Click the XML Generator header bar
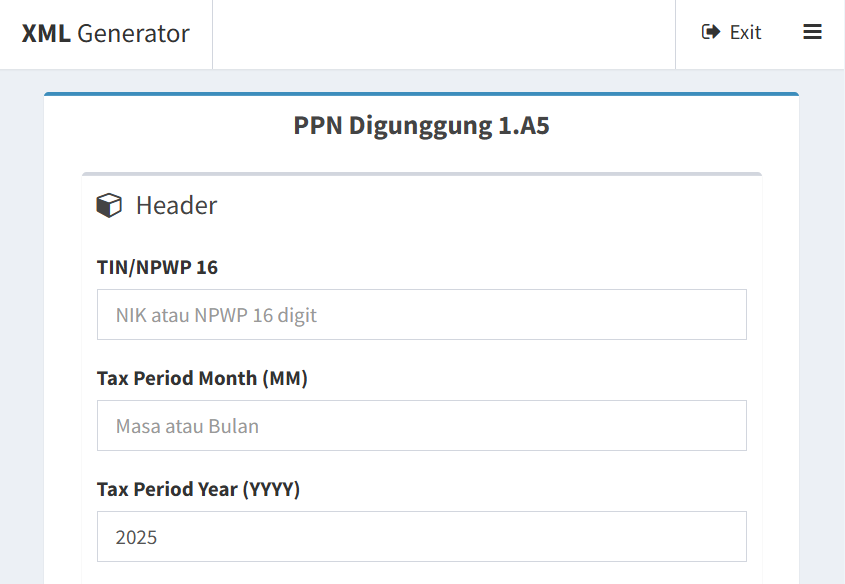 (105, 33)
